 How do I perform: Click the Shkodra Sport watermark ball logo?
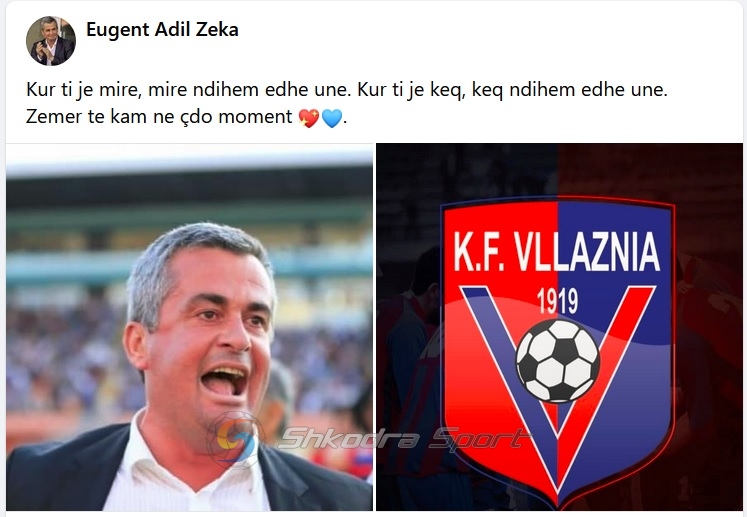click(236, 439)
